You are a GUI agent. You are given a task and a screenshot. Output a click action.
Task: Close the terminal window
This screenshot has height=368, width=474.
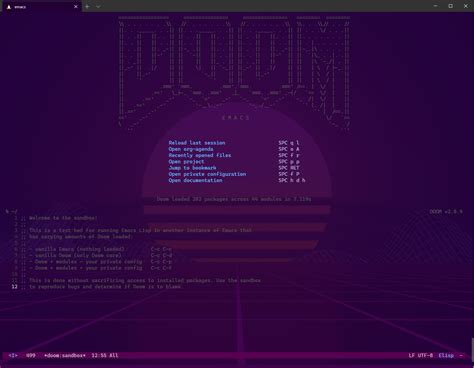pyautogui.click(x=466, y=6)
